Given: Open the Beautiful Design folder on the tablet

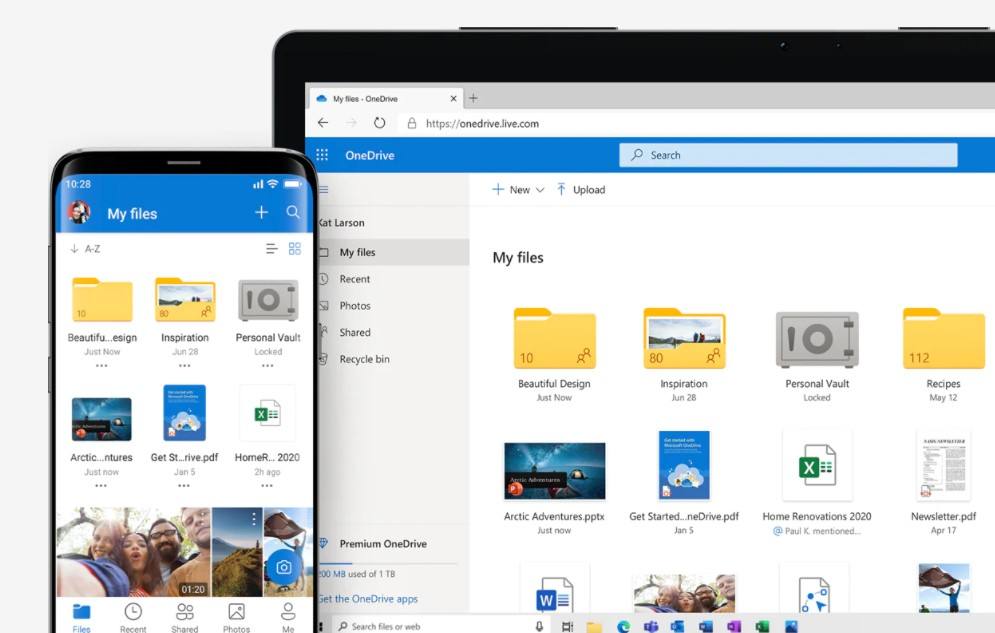Looking at the screenshot, I should pyautogui.click(x=555, y=339).
